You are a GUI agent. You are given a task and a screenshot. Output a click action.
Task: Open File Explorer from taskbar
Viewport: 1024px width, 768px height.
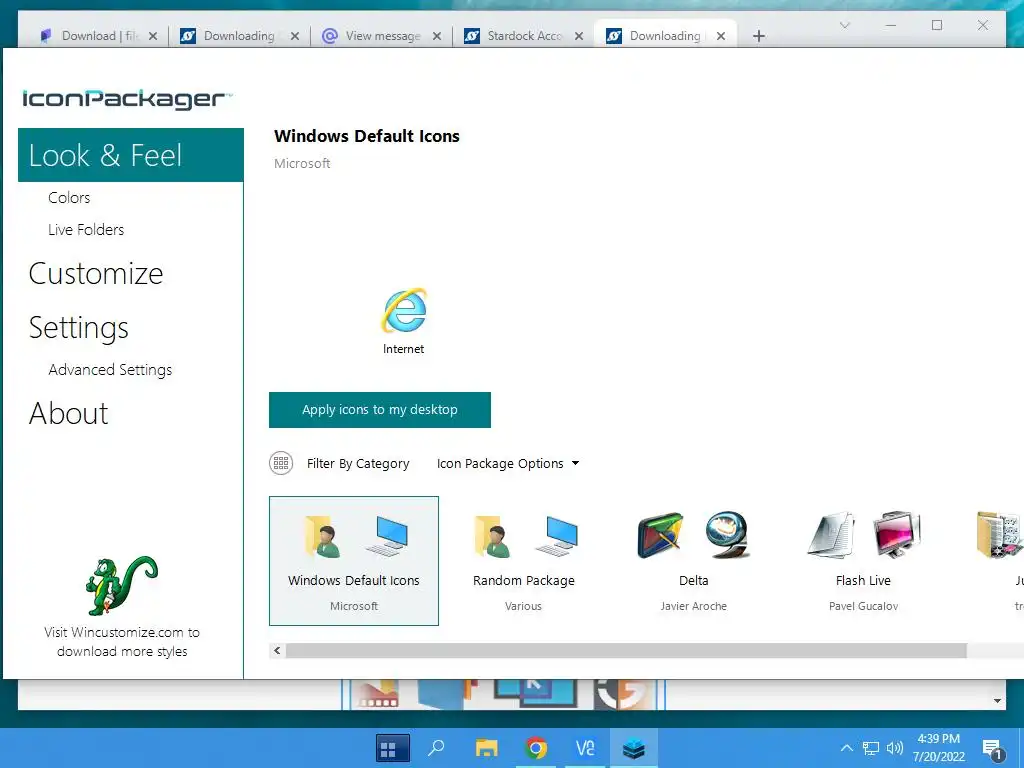(x=487, y=748)
